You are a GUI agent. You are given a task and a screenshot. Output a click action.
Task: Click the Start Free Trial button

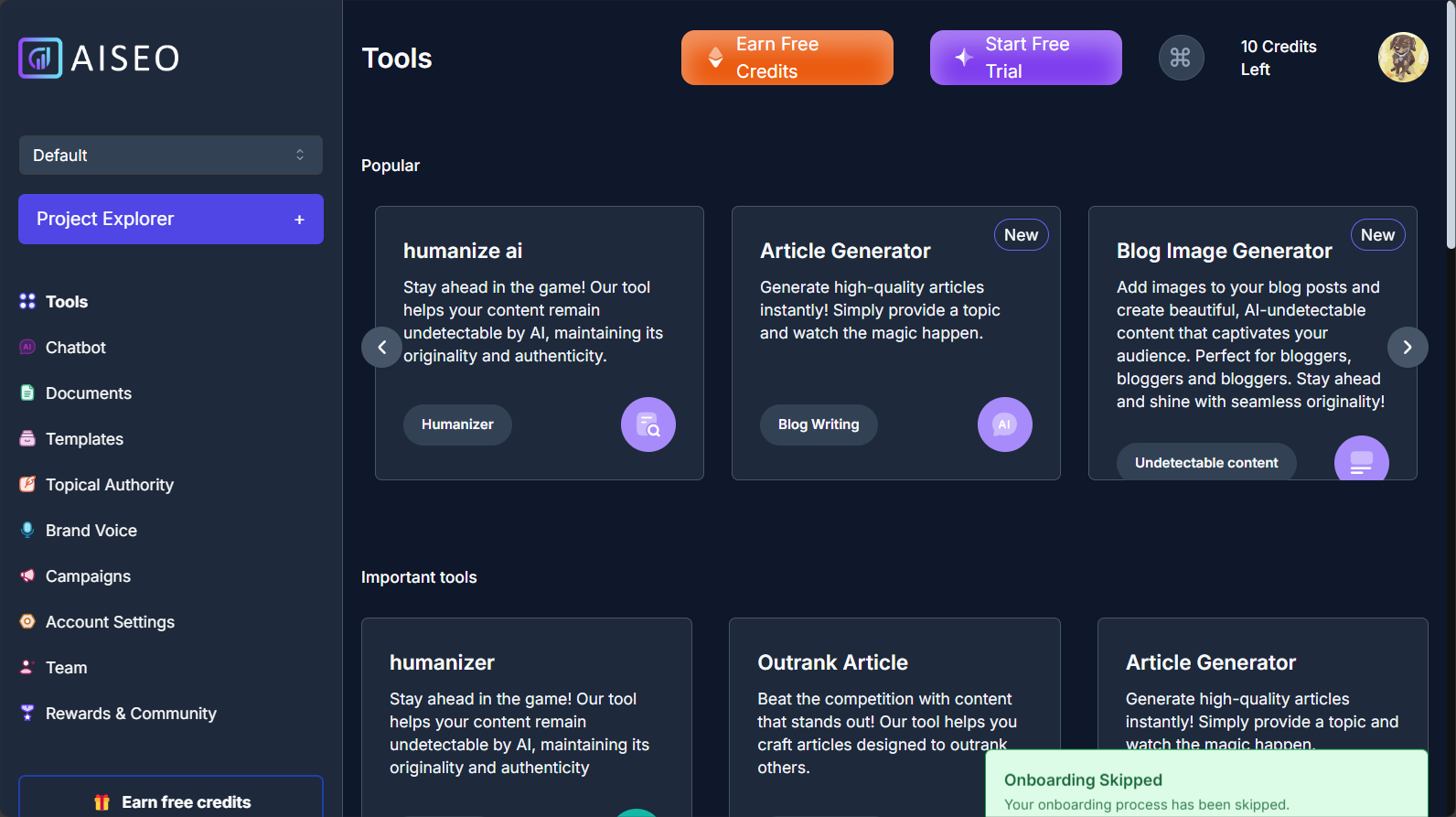coord(1026,58)
